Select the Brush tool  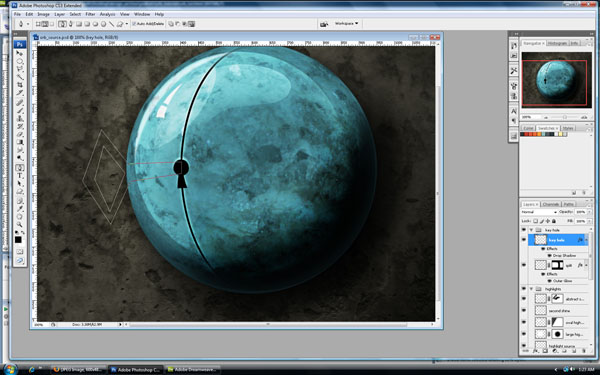pyautogui.click(x=20, y=111)
